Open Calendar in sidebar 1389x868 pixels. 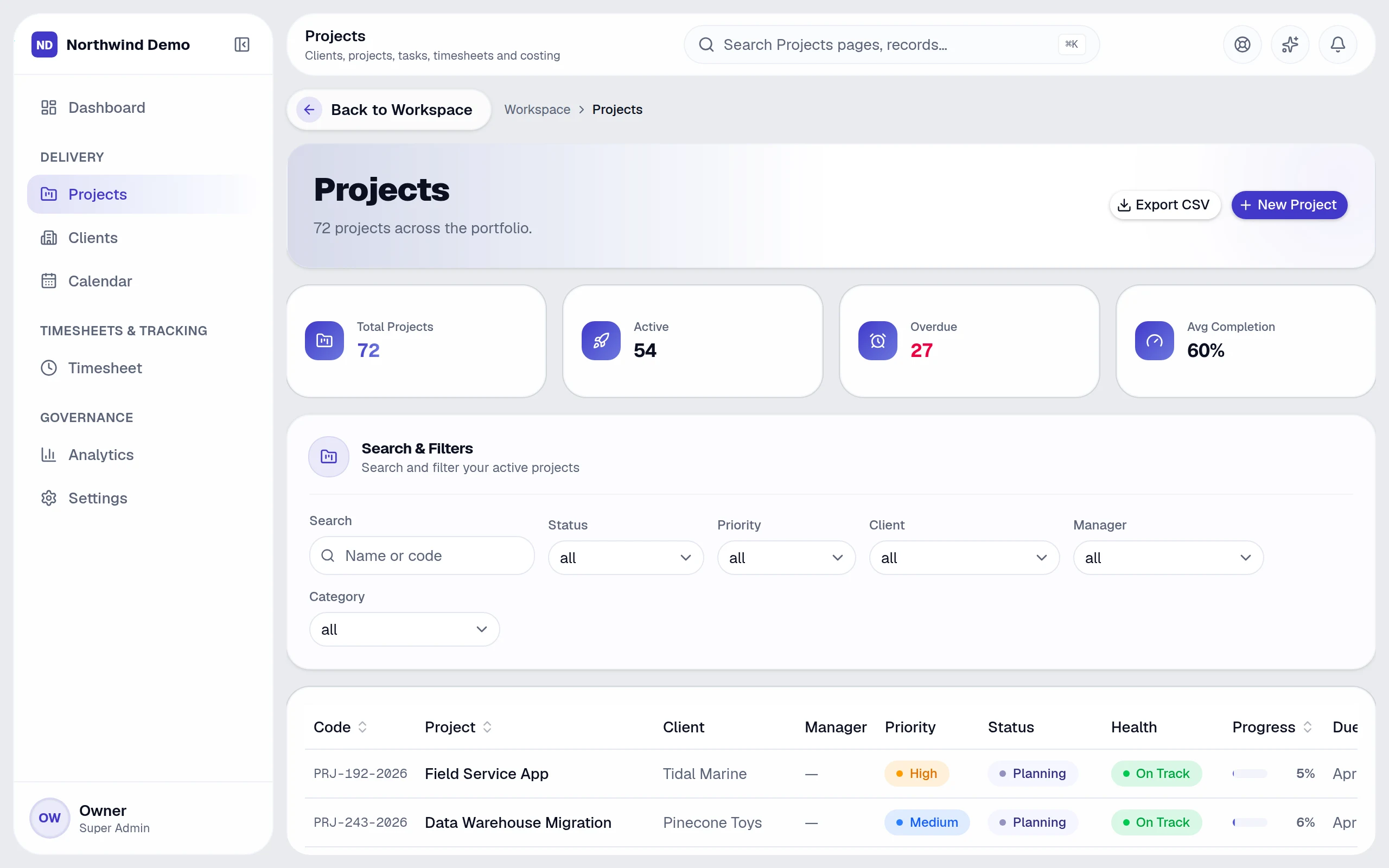tap(142, 280)
